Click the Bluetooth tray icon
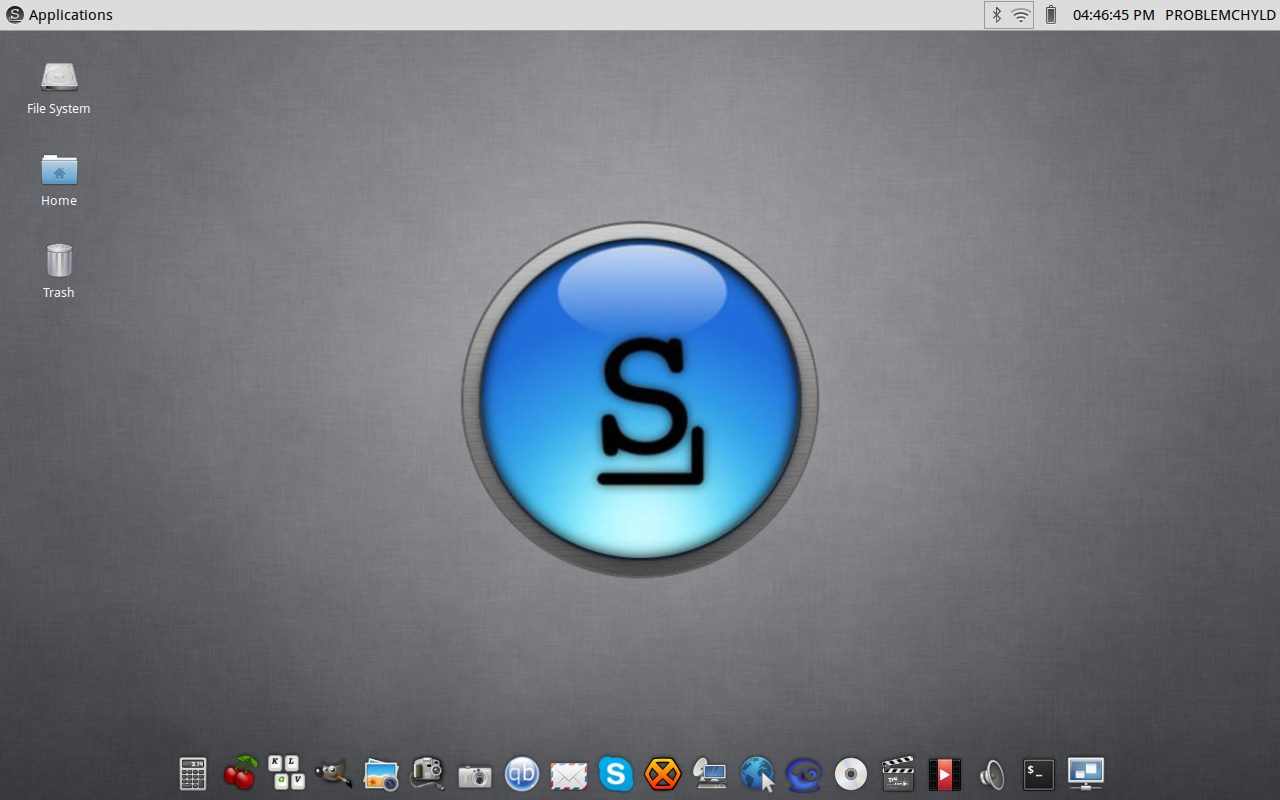Image resolution: width=1280 pixels, height=800 pixels. tap(996, 15)
